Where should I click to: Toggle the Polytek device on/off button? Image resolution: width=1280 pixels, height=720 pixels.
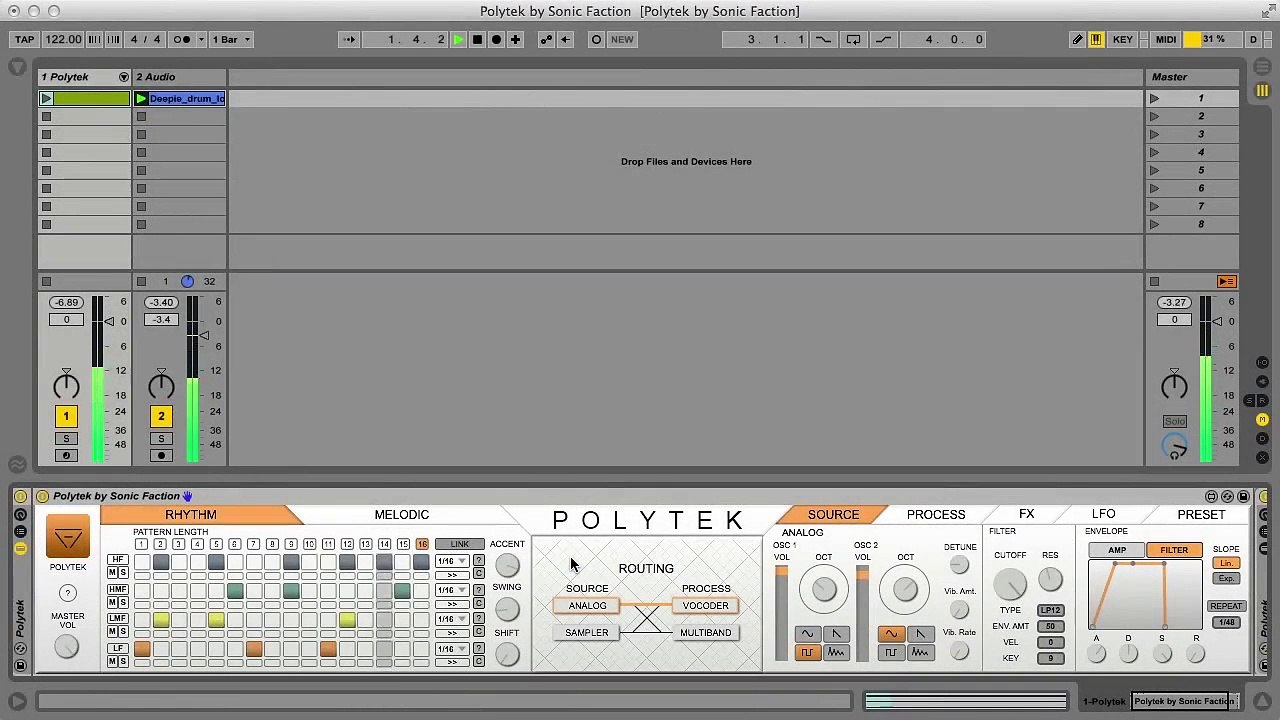click(42, 496)
